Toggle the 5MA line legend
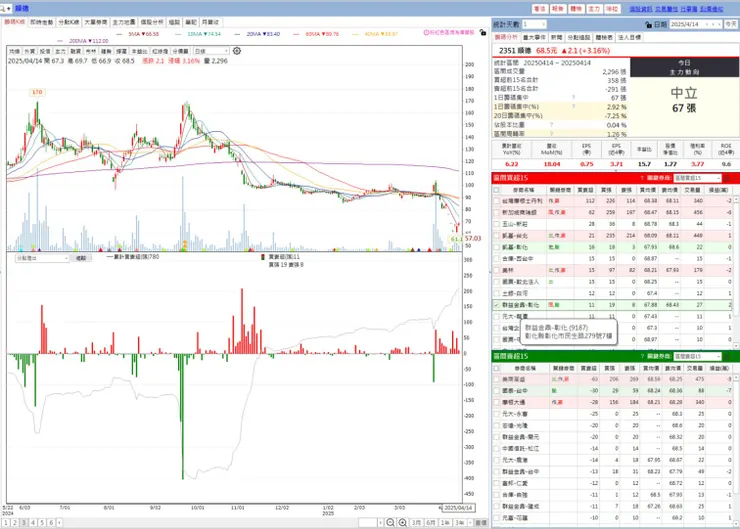Viewport: 740px width, 529px height. point(138,34)
